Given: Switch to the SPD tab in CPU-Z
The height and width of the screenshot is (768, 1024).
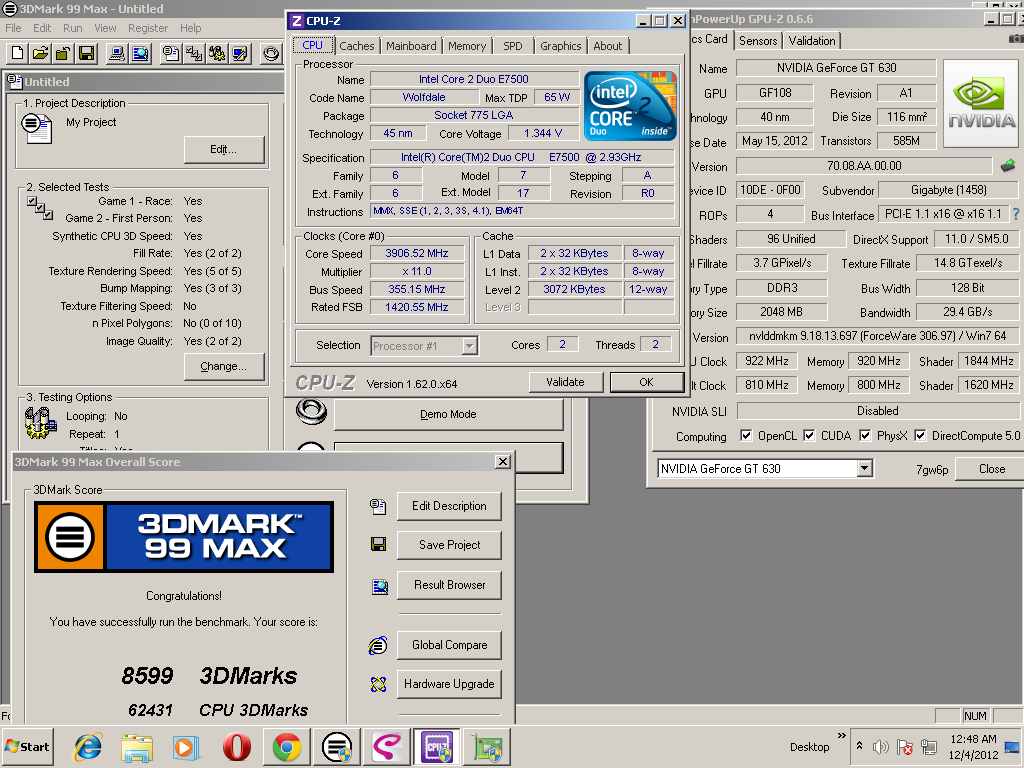Looking at the screenshot, I should (x=513, y=46).
